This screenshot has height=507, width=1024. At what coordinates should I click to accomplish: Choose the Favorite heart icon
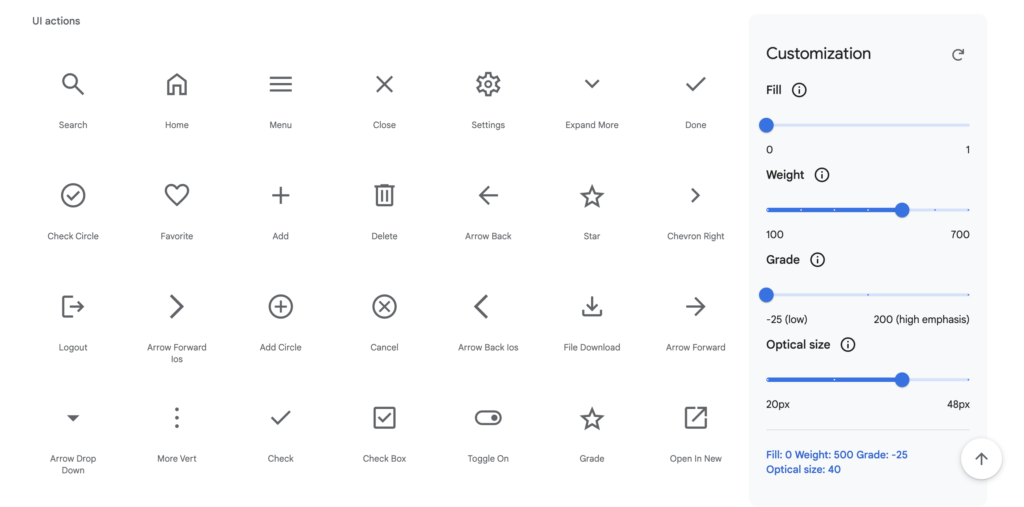coord(177,196)
